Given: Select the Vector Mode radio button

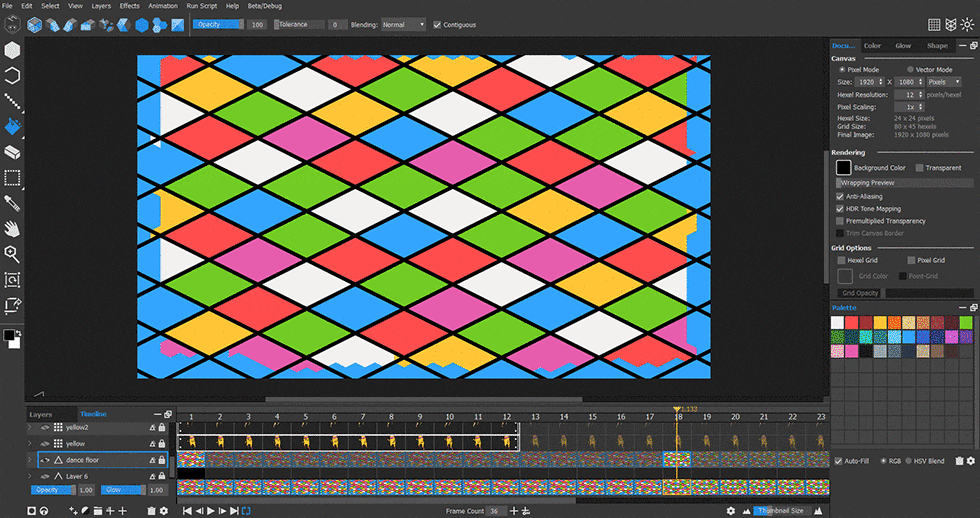Looking at the screenshot, I should pyautogui.click(x=908, y=69).
